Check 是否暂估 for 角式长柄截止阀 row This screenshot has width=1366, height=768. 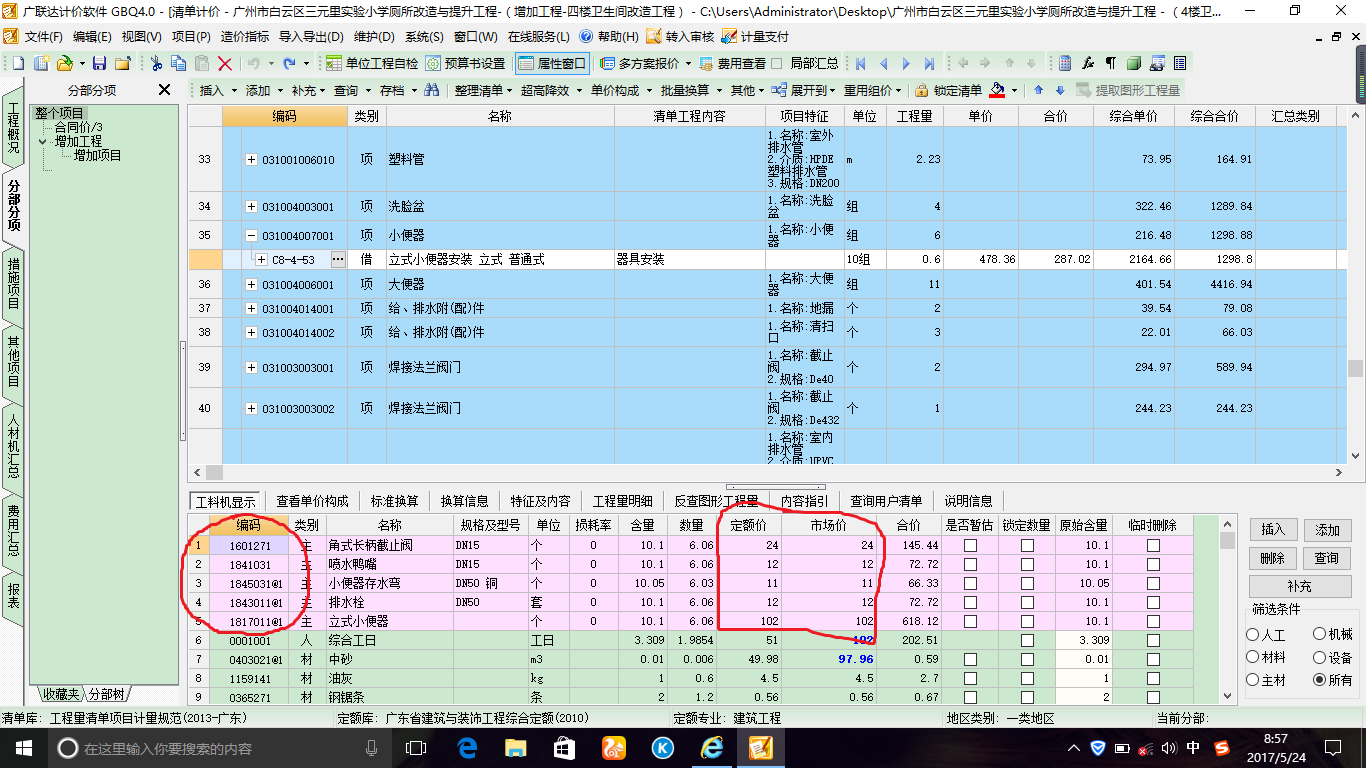pos(969,546)
